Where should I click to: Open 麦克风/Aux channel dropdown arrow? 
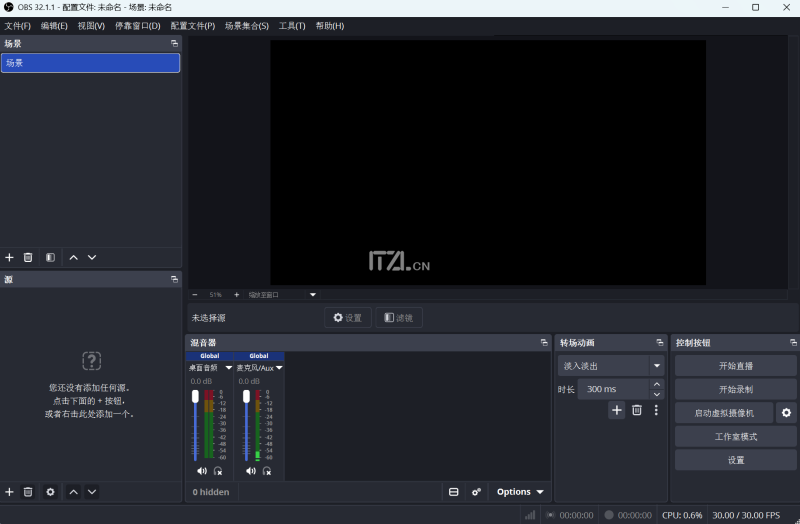pos(279,368)
